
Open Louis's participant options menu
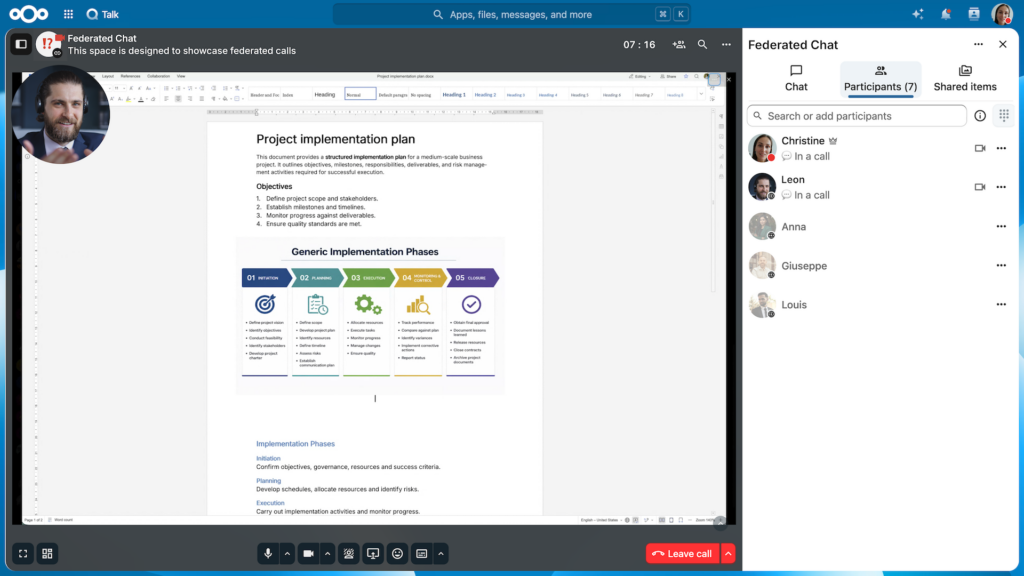(1001, 304)
